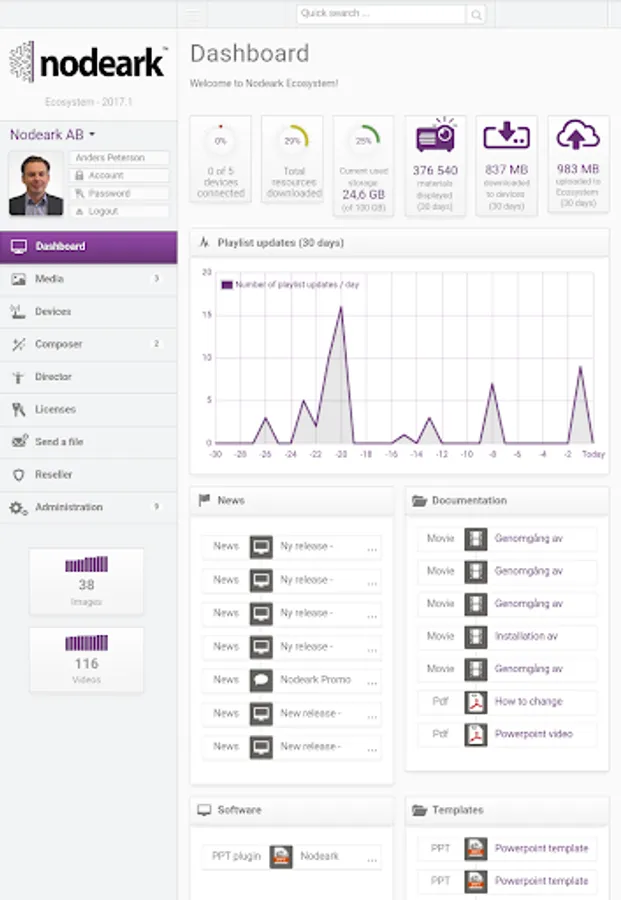Click the Devices icon in sidebar

[18, 312]
